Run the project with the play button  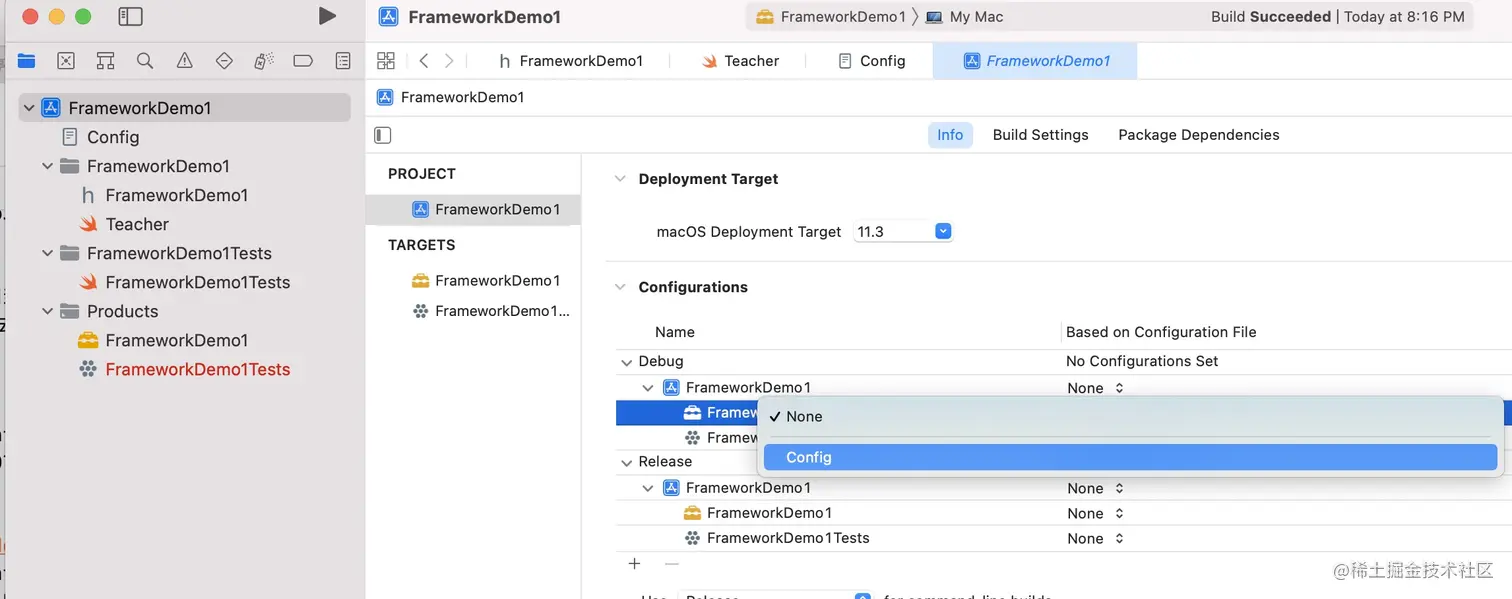[x=327, y=16]
